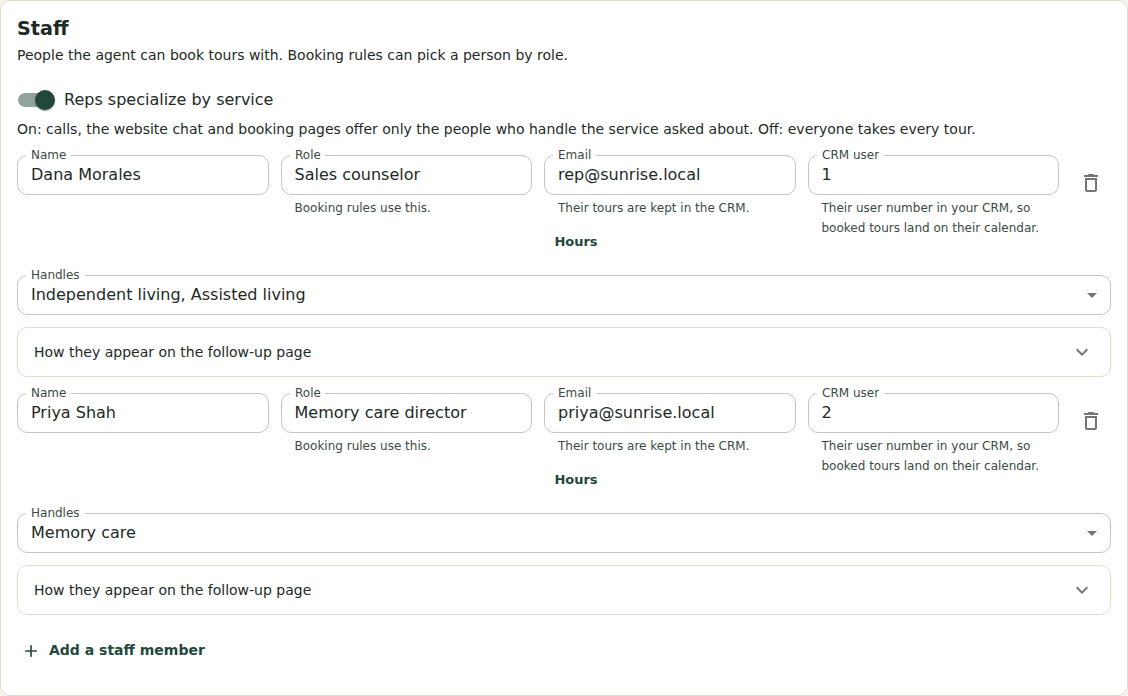Delete the Priya Shah staff row
Screen dimensions: 1128x696
coord(1091,421)
